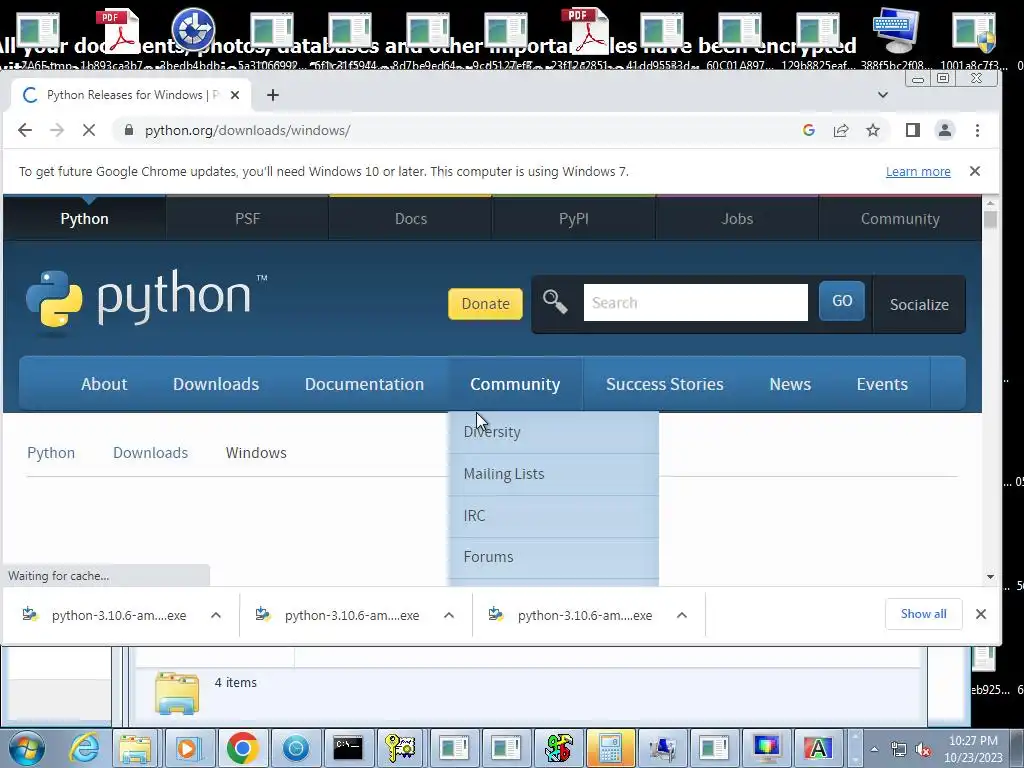
Task: Open Windows Media Player from taskbar
Action: (x=188, y=748)
